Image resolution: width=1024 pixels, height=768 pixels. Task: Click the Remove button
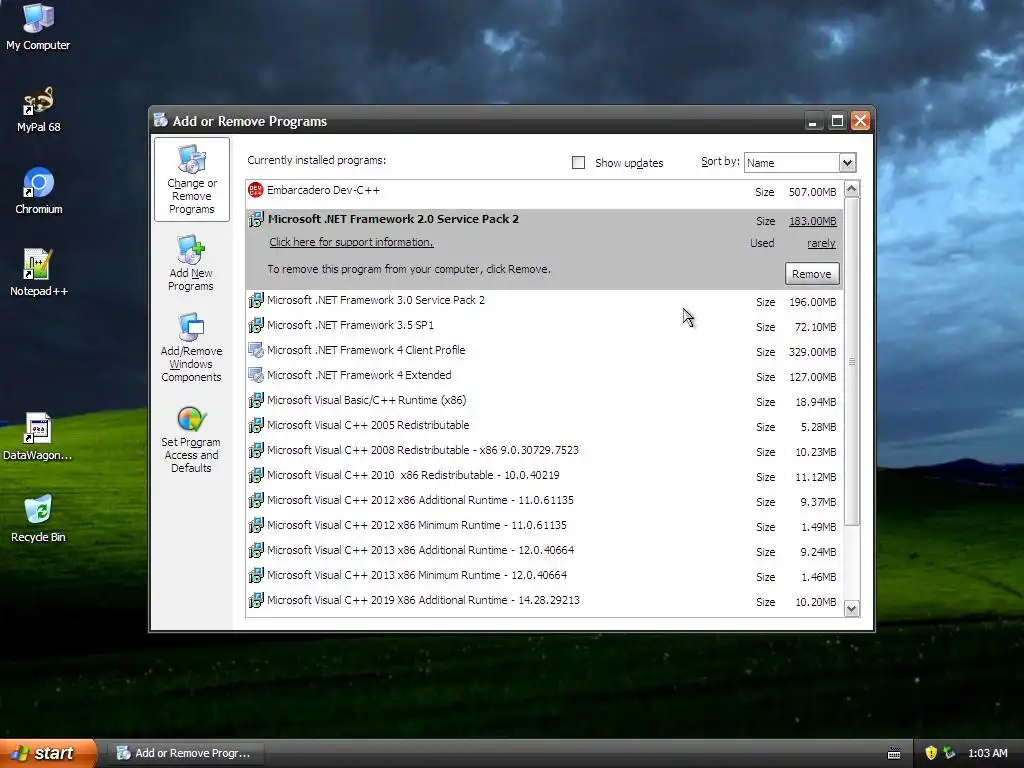812,274
